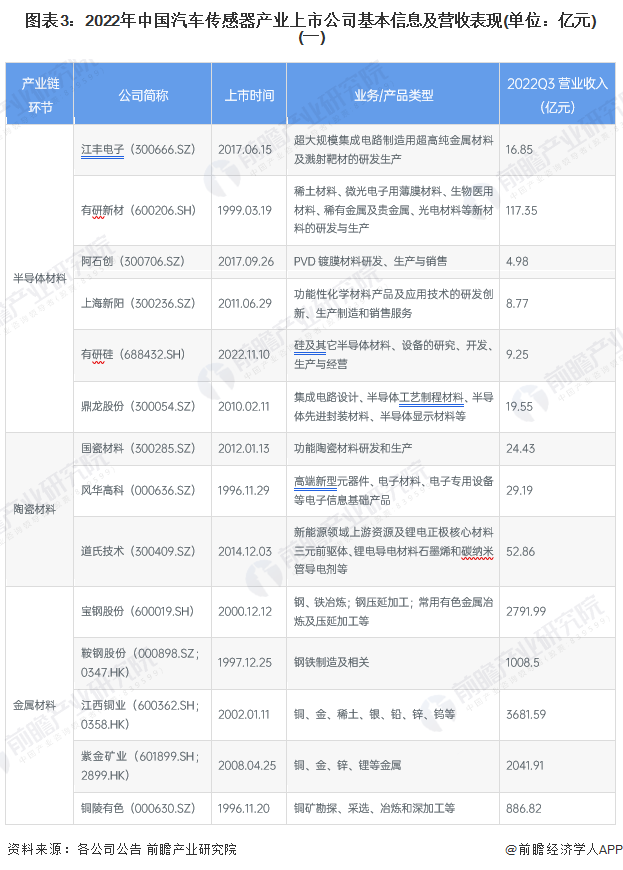Click the @前瞻经济学人APP credit

point(564,849)
